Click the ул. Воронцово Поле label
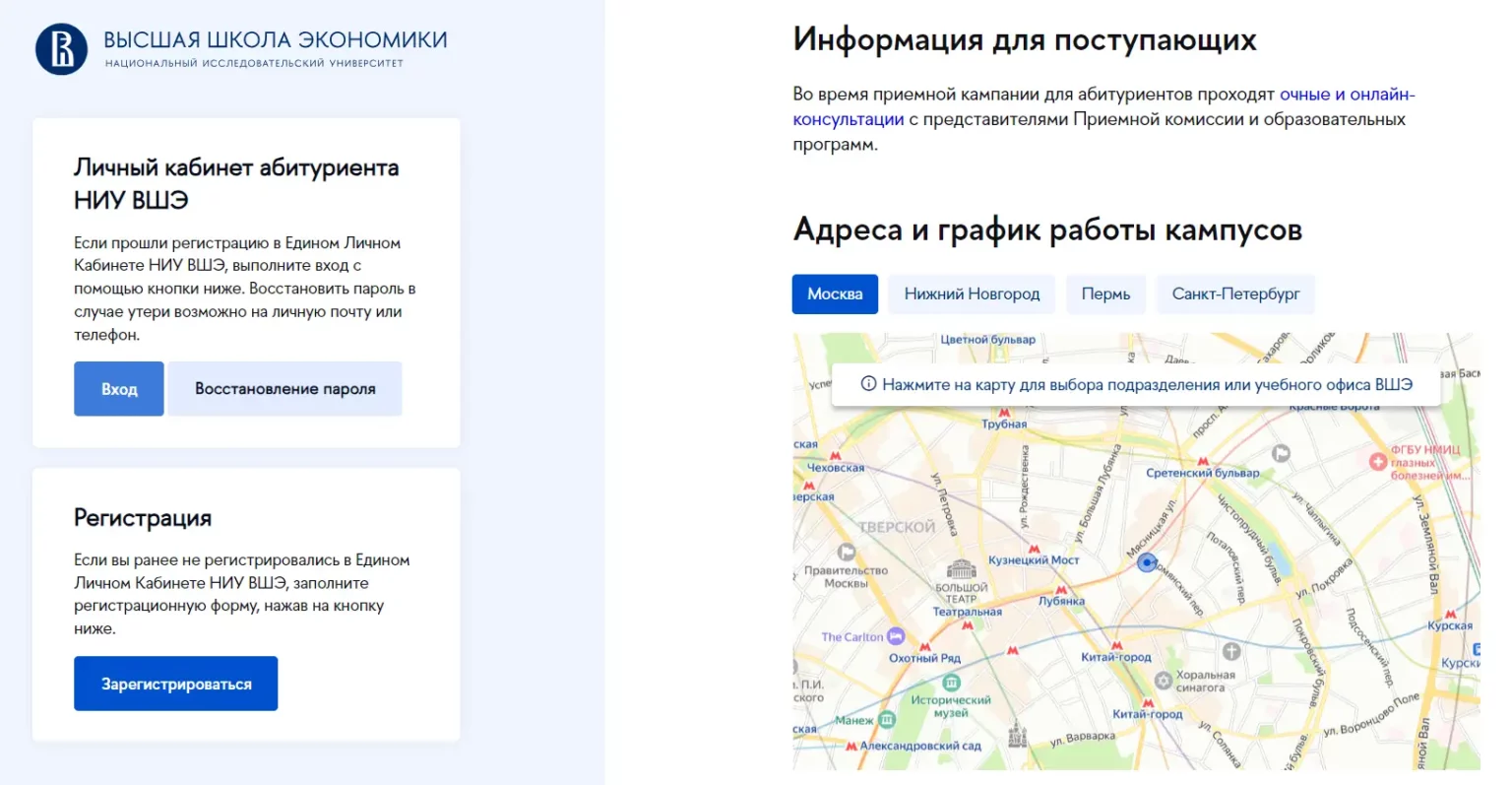This screenshot has width=1512, height=785. tap(1372, 714)
